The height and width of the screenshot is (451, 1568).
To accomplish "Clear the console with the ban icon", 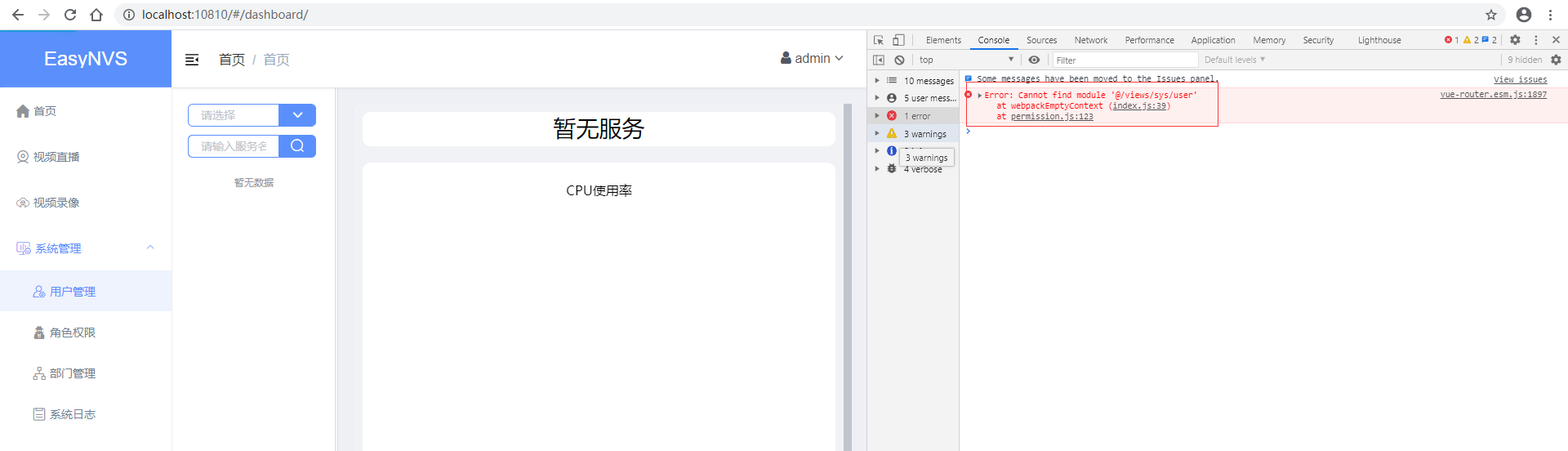I will [899, 60].
